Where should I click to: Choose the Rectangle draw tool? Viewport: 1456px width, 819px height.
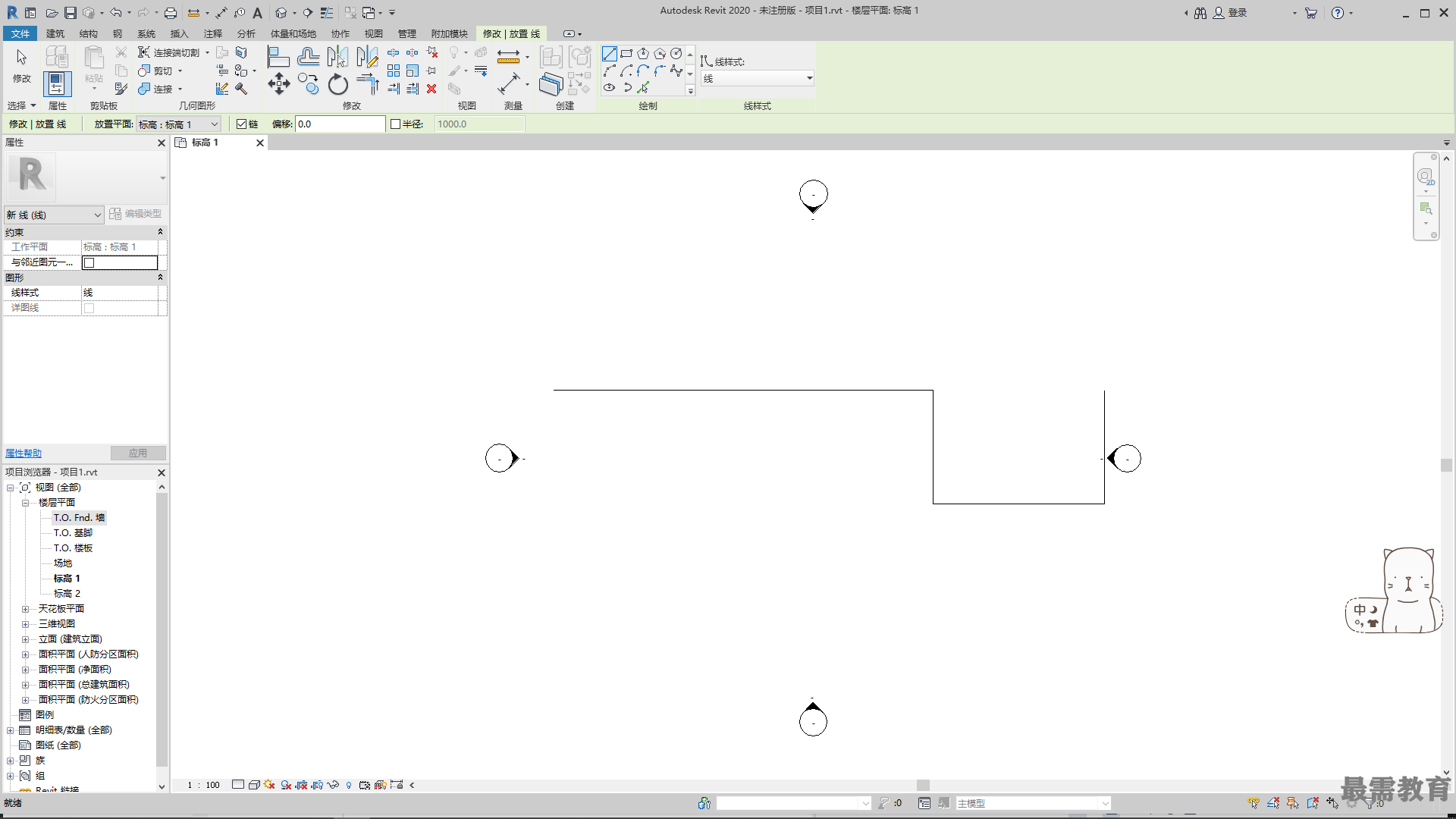click(x=626, y=54)
